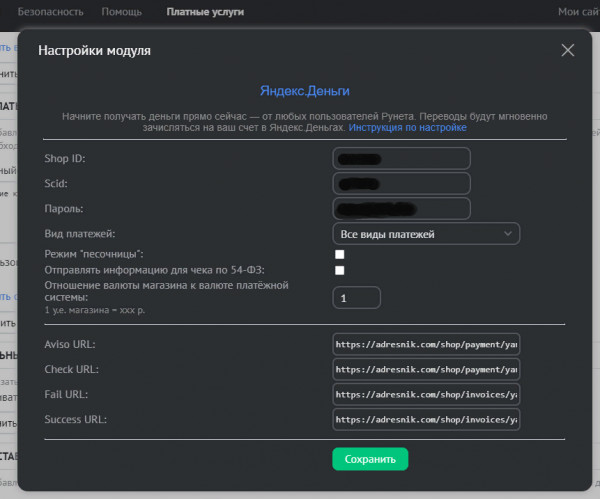Viewport: 600px width, 499px height.
Task: Open the Яндекс.Деньги link
Action: [305, 91]
